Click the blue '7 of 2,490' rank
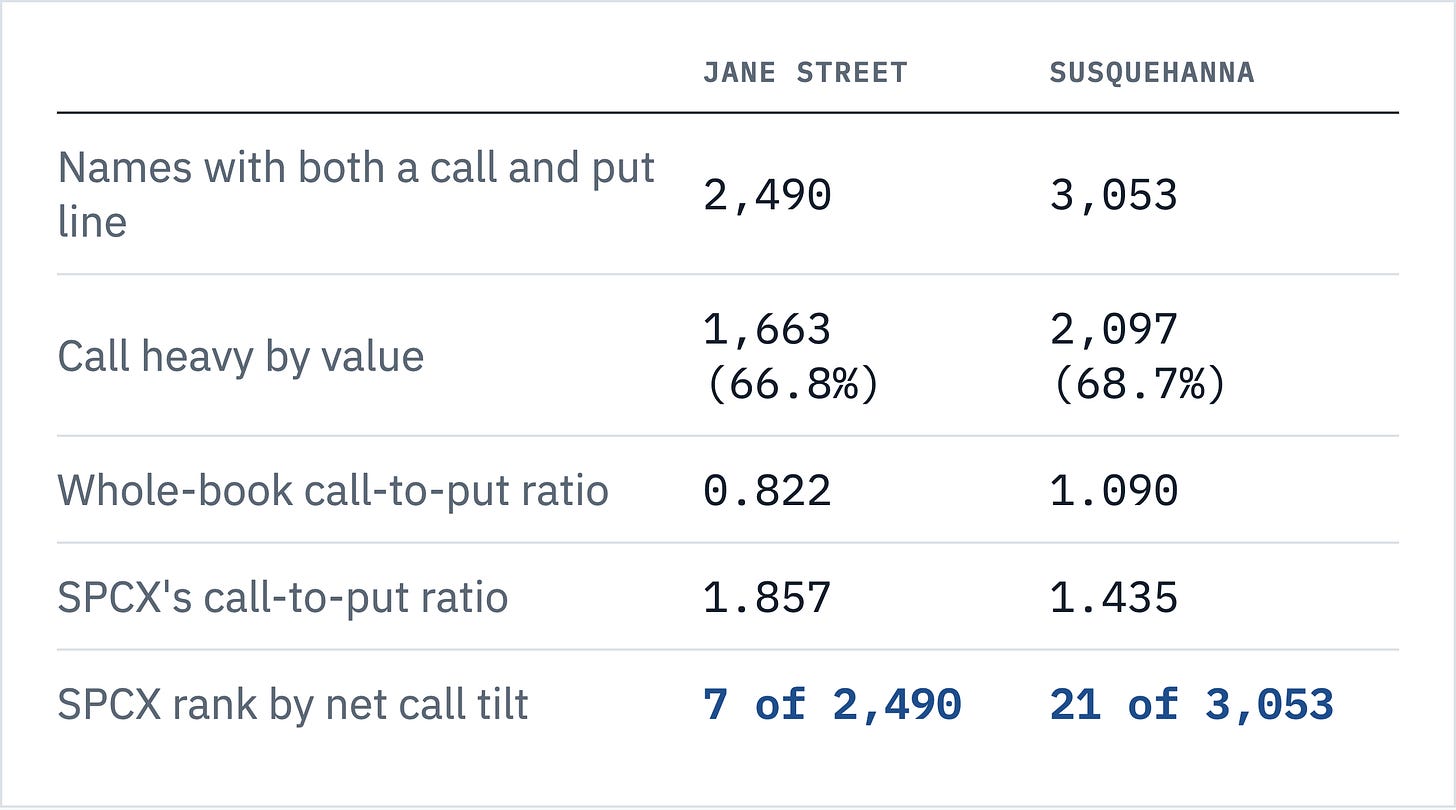The image size is (1456, 810). 832,705
